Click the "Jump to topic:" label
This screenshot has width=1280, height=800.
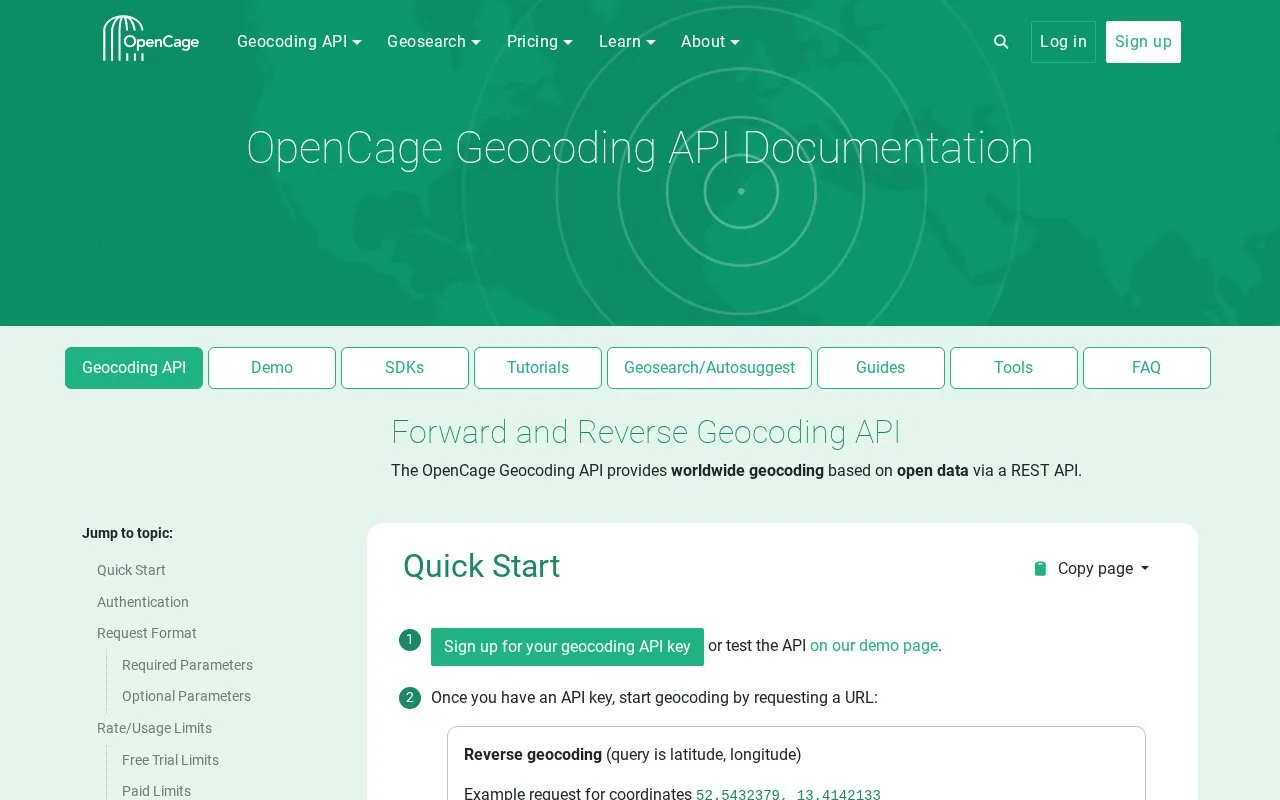tap(127, 533)
